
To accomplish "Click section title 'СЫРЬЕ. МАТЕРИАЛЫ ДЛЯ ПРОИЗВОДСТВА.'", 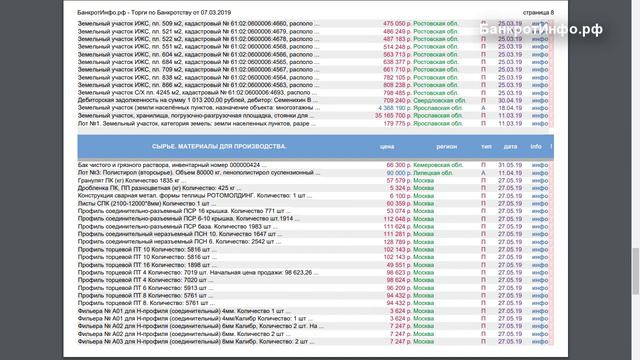I will pos(219,147).
